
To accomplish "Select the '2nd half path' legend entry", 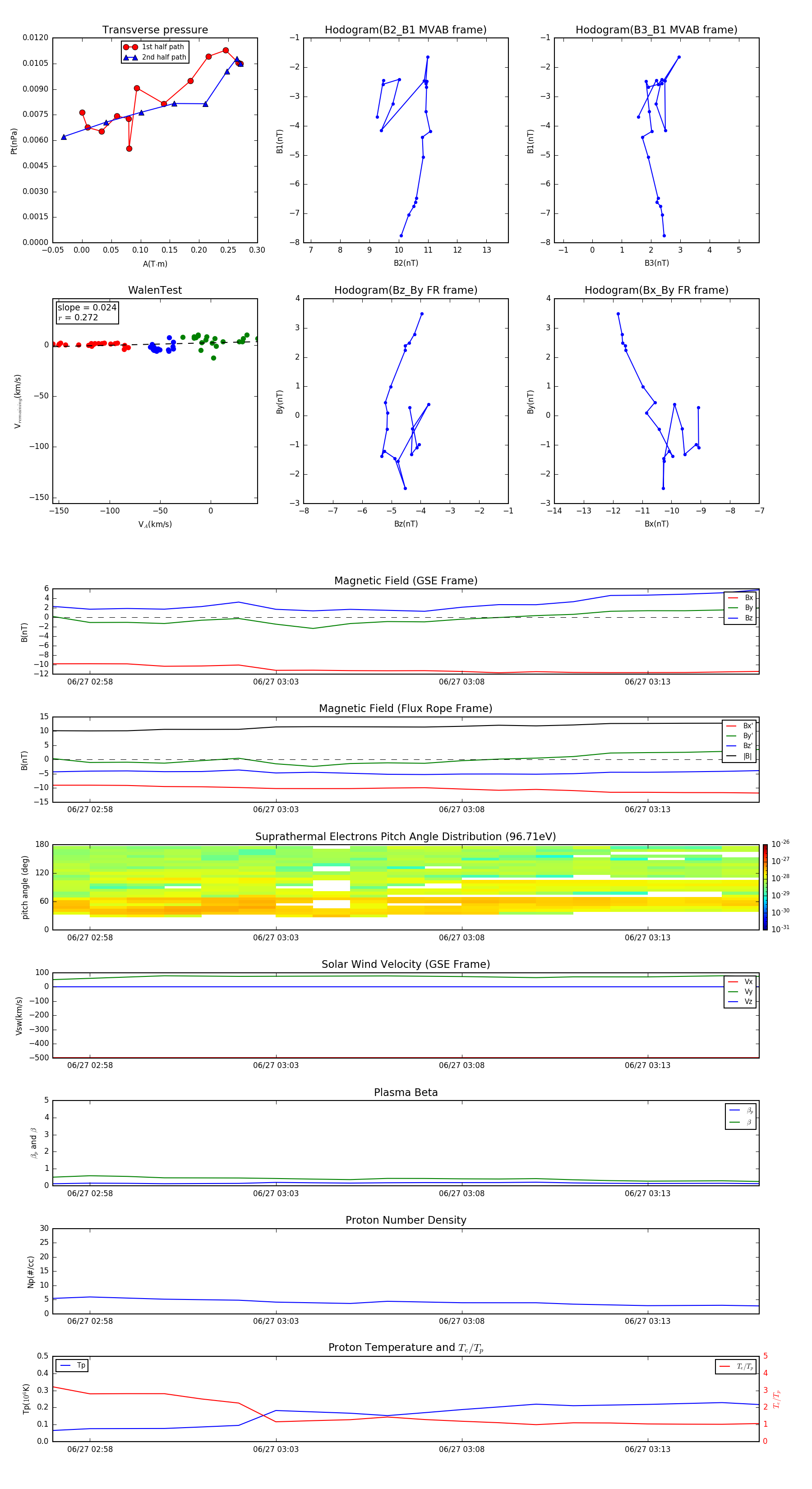I will [155, 57].
